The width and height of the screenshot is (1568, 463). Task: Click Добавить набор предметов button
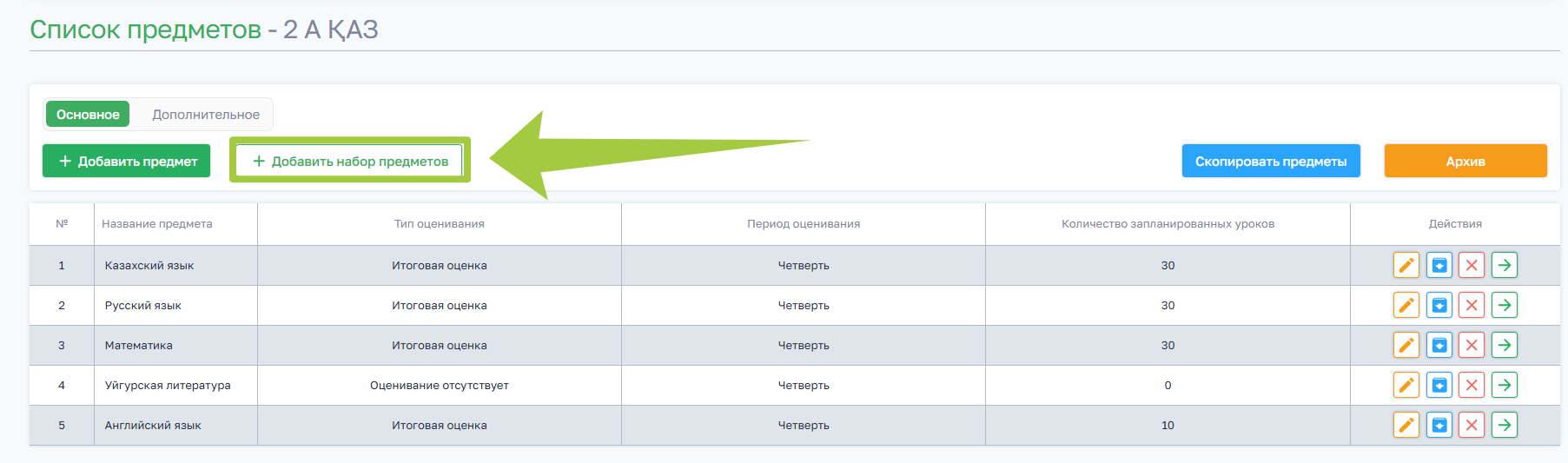350,162
